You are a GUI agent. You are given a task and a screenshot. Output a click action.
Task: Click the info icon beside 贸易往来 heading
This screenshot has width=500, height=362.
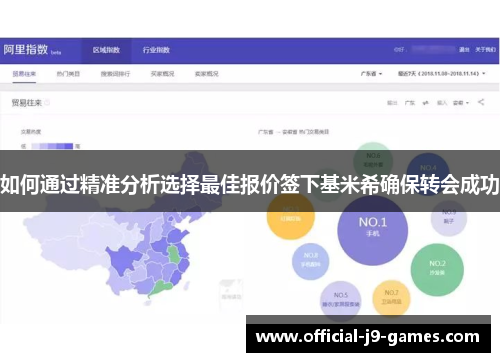pos(47,103)
